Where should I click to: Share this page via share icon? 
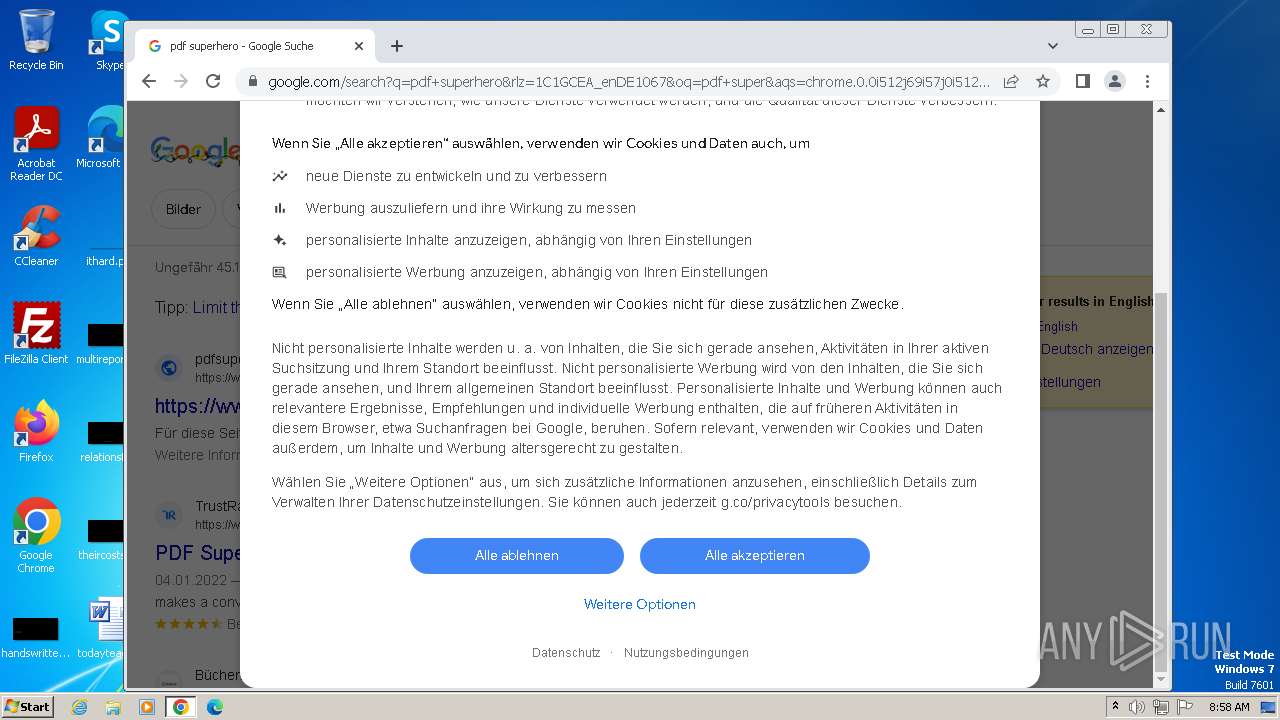click(1011, 81)
